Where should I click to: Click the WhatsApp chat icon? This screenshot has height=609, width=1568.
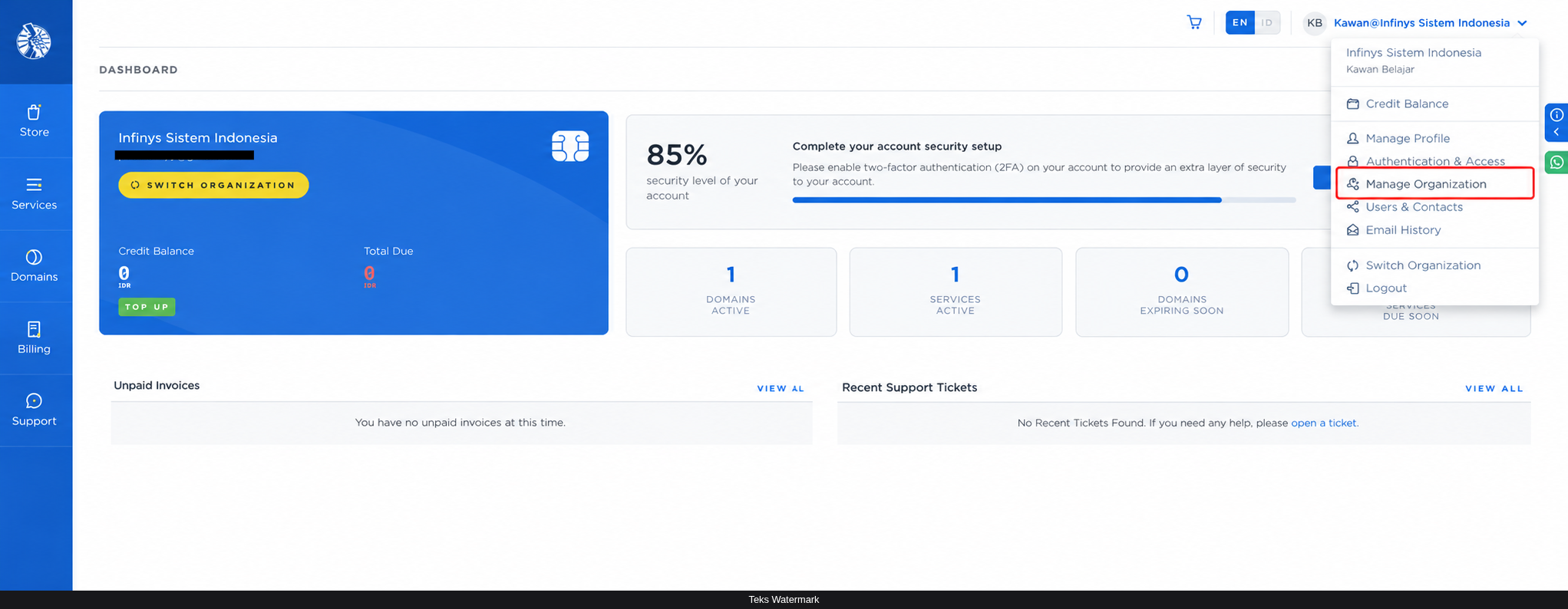1556,163
